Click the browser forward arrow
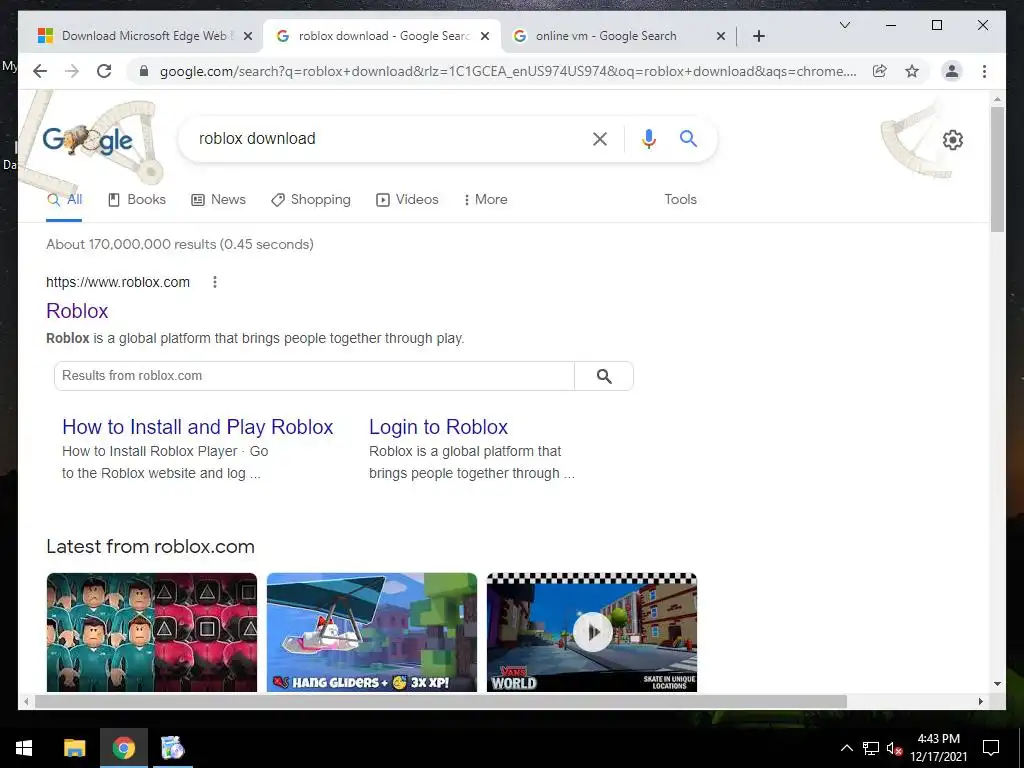 (x=72, y=71)
